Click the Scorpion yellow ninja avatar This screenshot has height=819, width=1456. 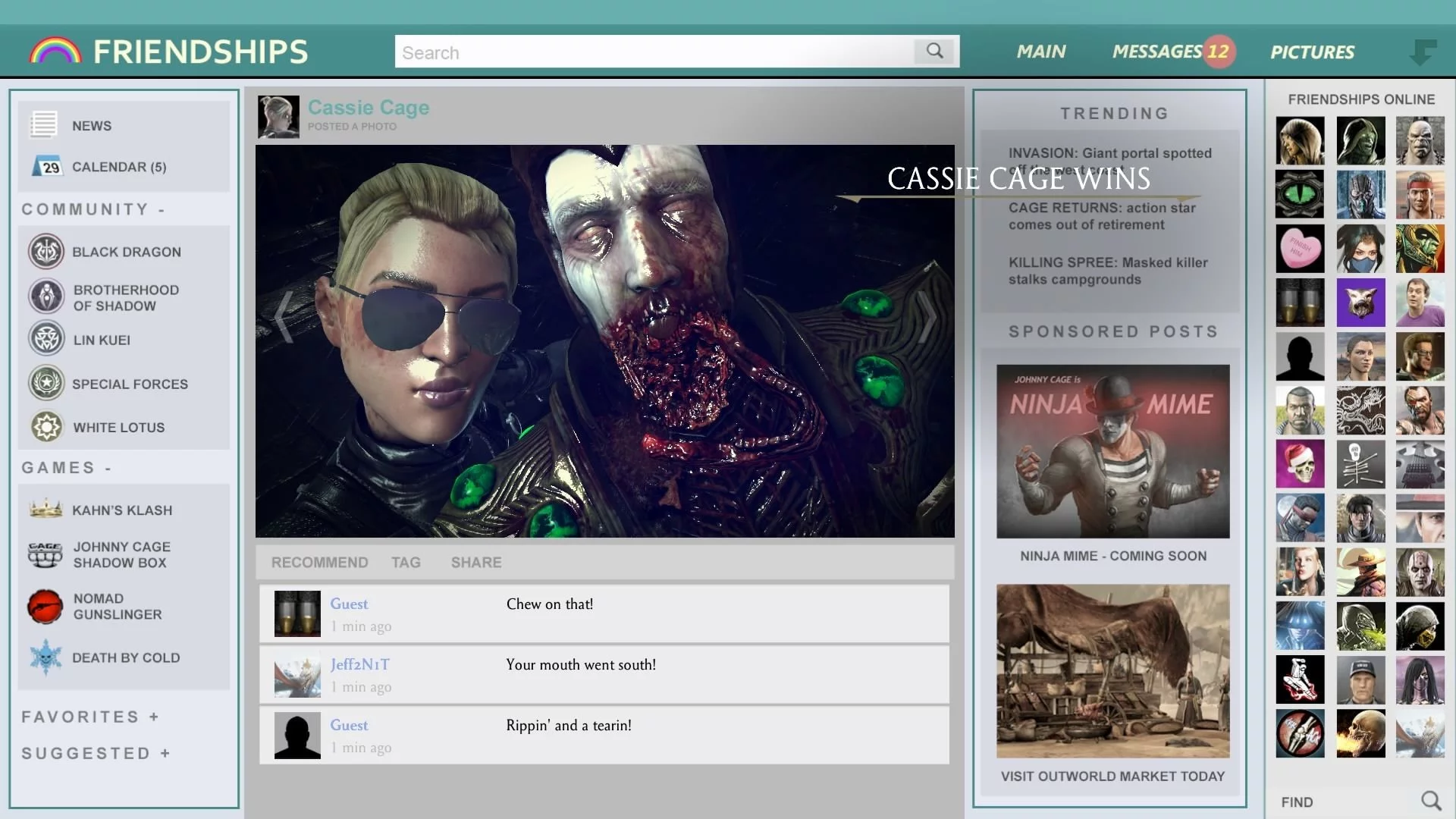[1420, 626]
